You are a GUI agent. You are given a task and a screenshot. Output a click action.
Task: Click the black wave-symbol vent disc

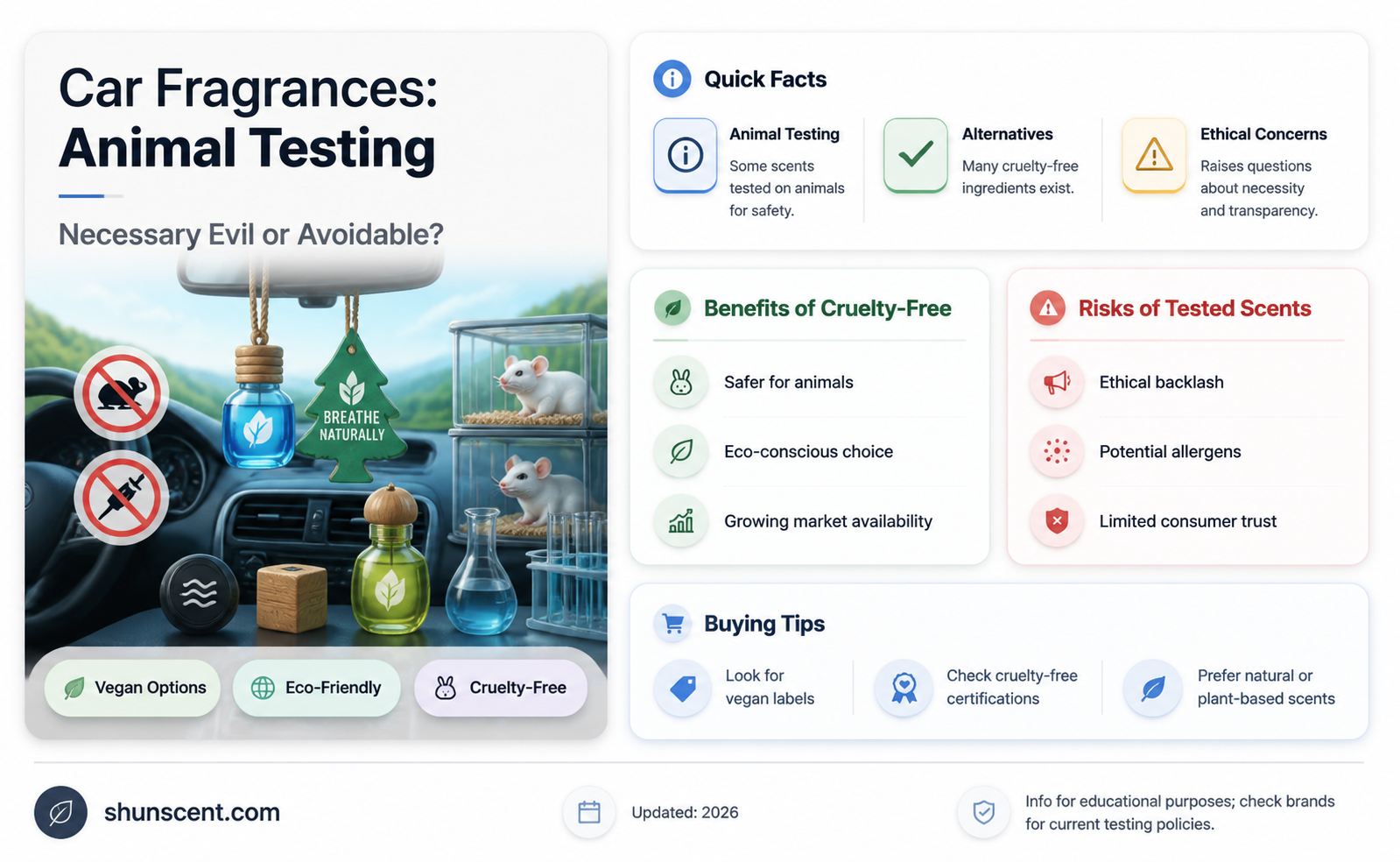[x=200, y=594]
